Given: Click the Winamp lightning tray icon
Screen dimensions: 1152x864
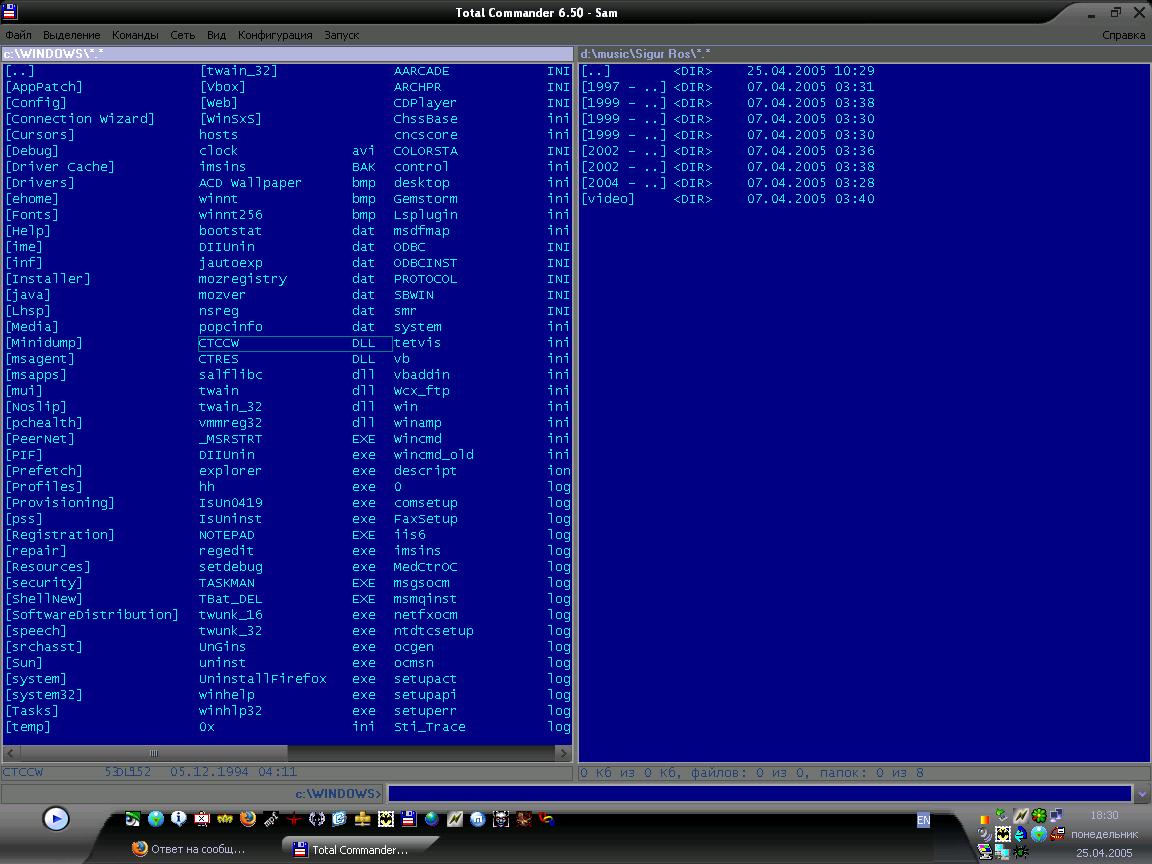Looking at the screenshot, I should (x=1020, y=816).
